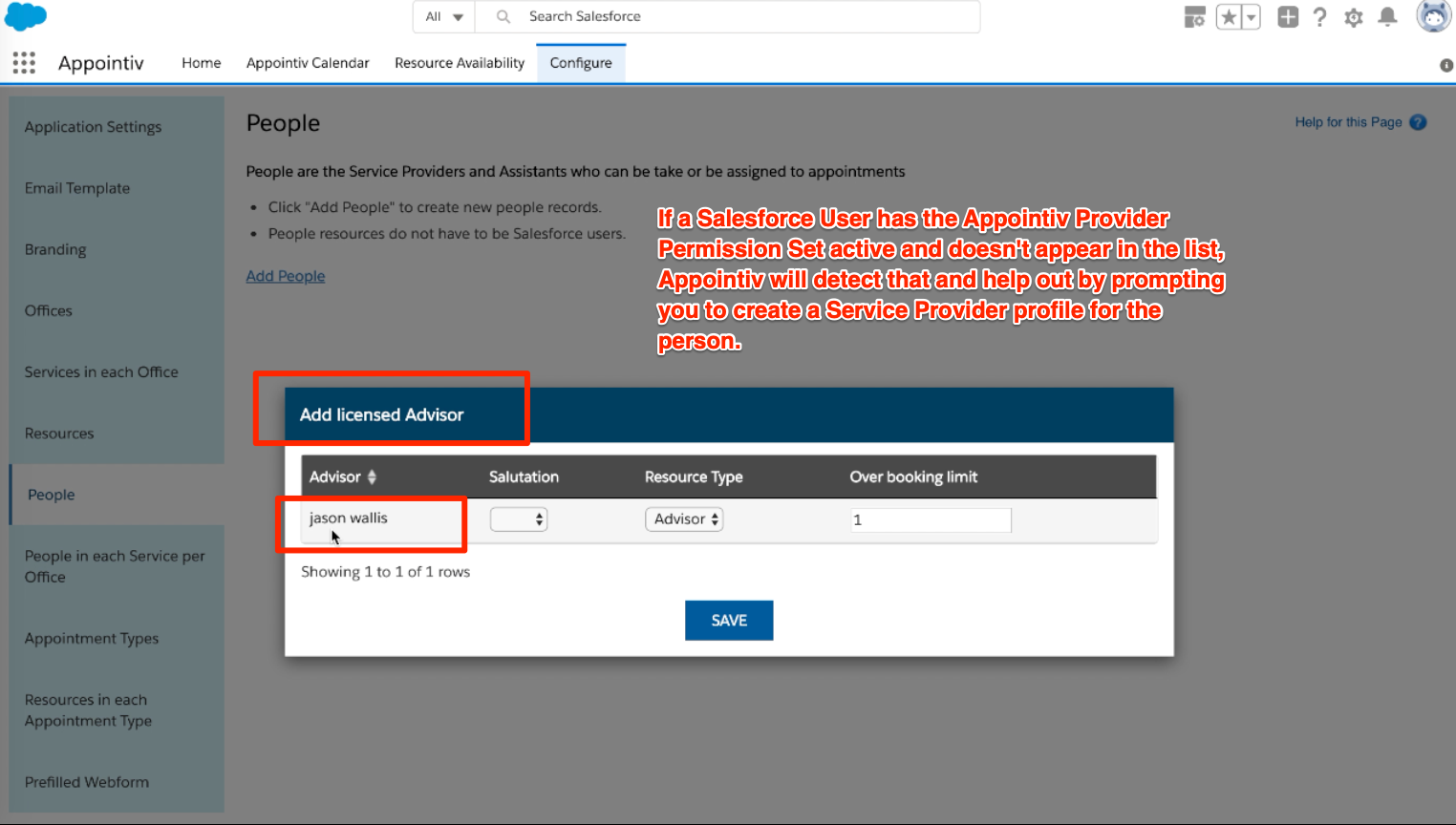Click the search magnifier icon
1456x825 pixels.
coord(503,16)
